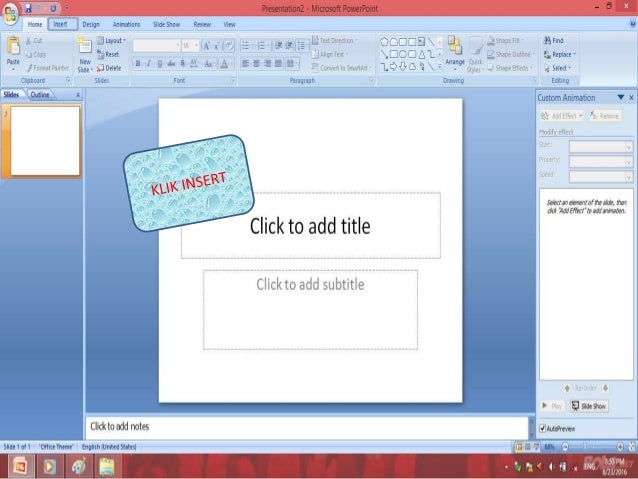Screen dimensions: 638x479
Task: Open the Change Case menu
Action: click(209, 63)
